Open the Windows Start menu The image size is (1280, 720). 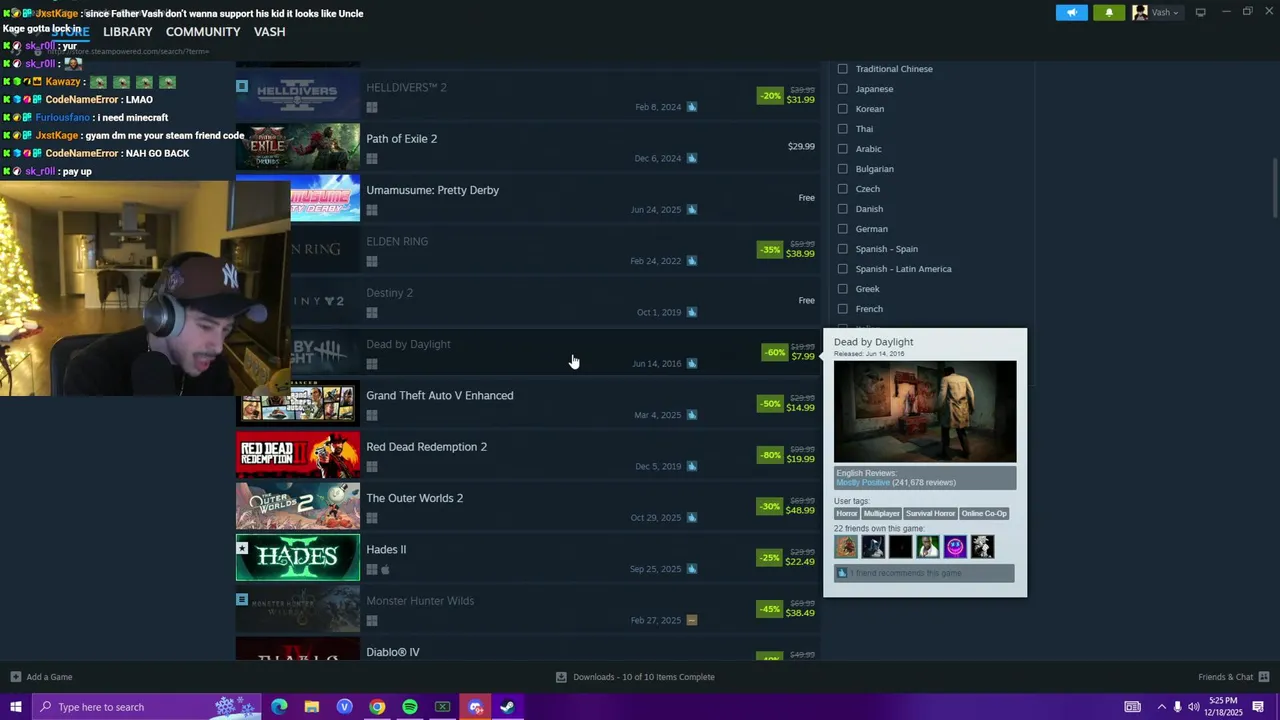tap(15, 707)
